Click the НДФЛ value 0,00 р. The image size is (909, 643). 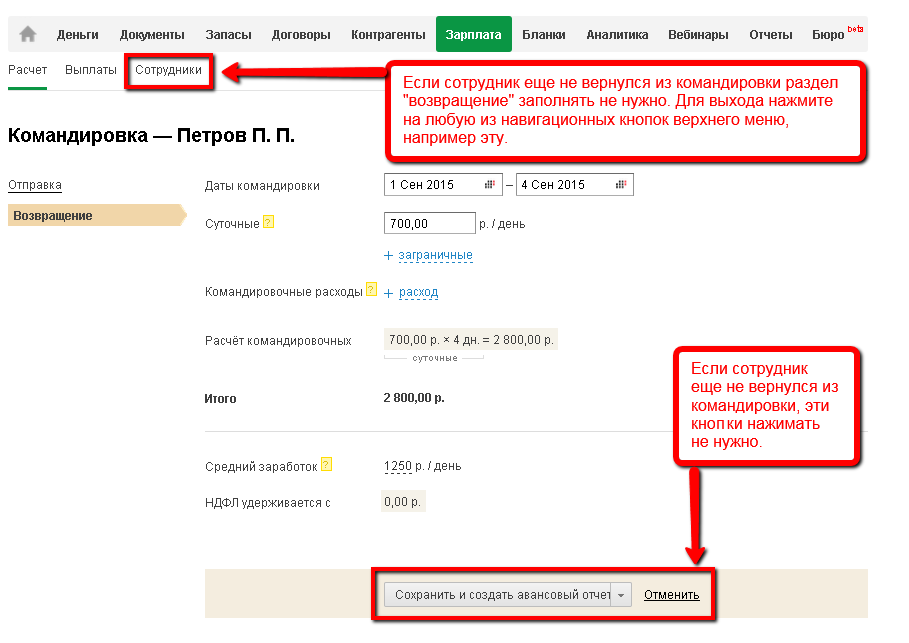[x=403, y=502]
